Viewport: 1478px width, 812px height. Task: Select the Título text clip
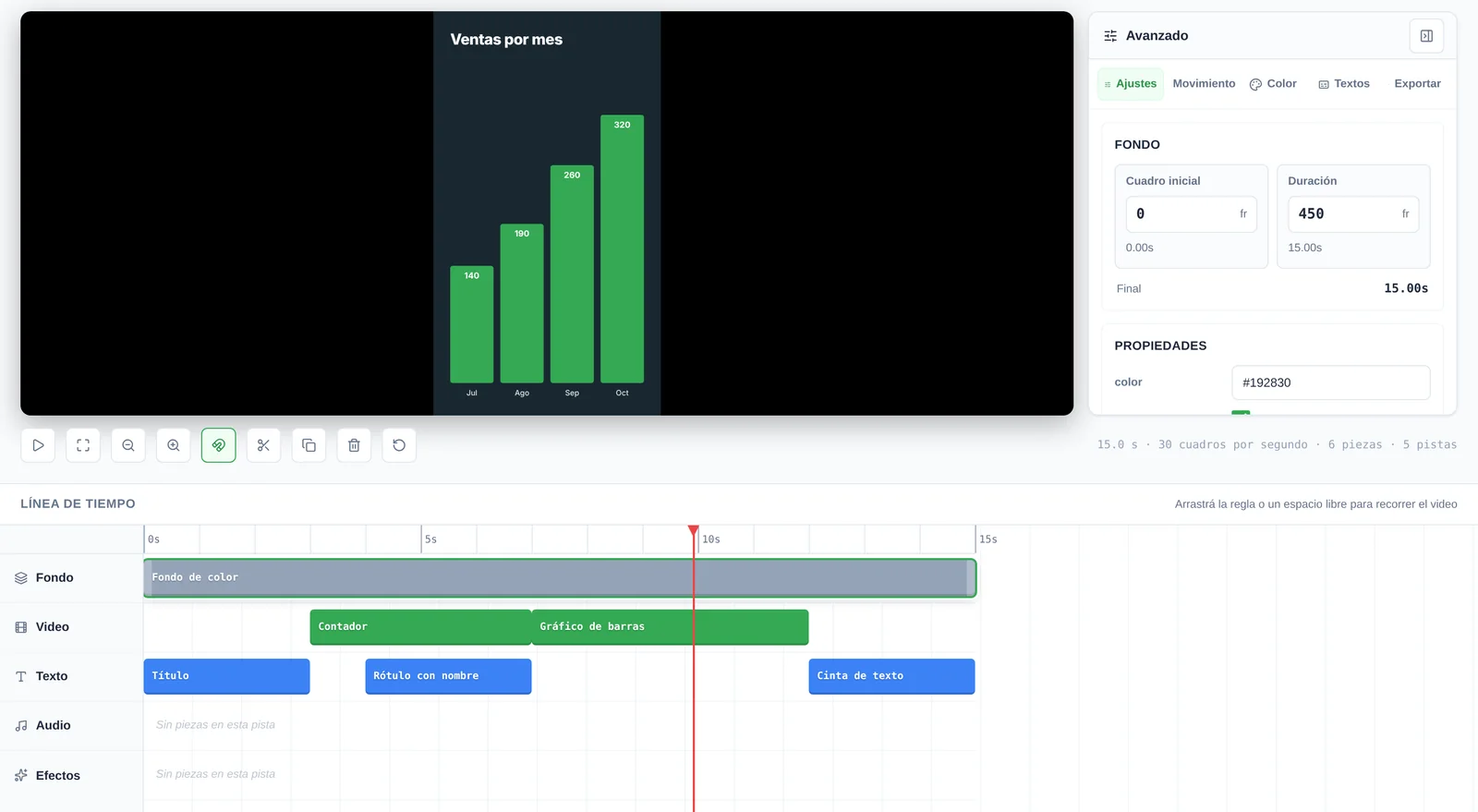[x=226, y=676]
